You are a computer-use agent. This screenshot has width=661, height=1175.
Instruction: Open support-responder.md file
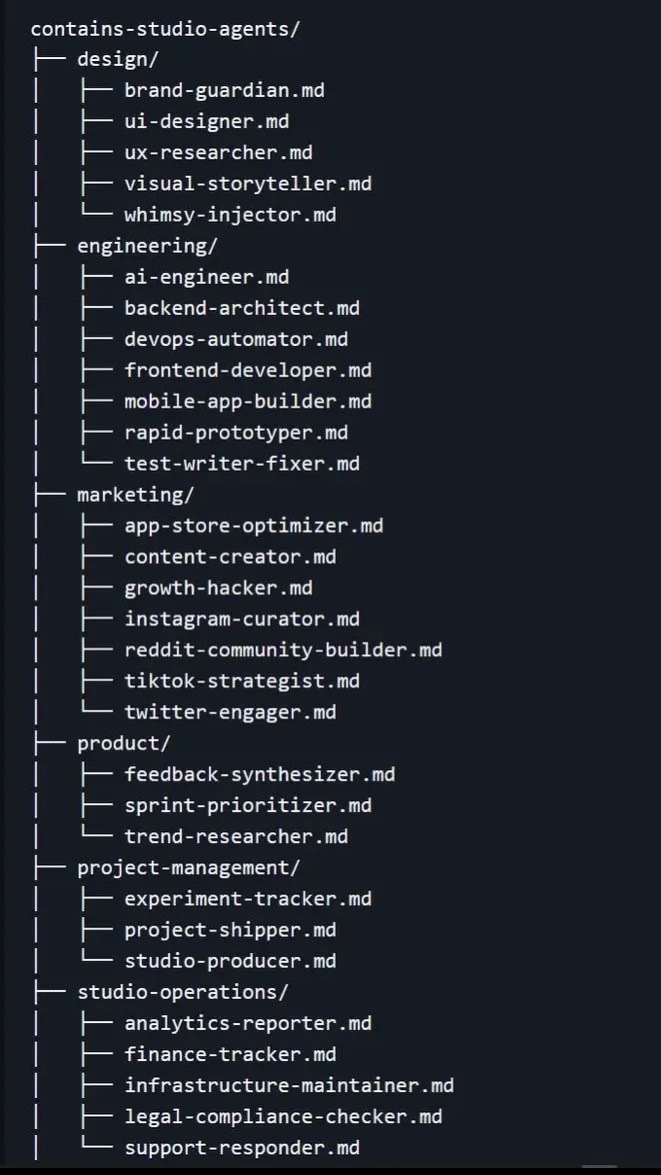[x=241, y=1147]
